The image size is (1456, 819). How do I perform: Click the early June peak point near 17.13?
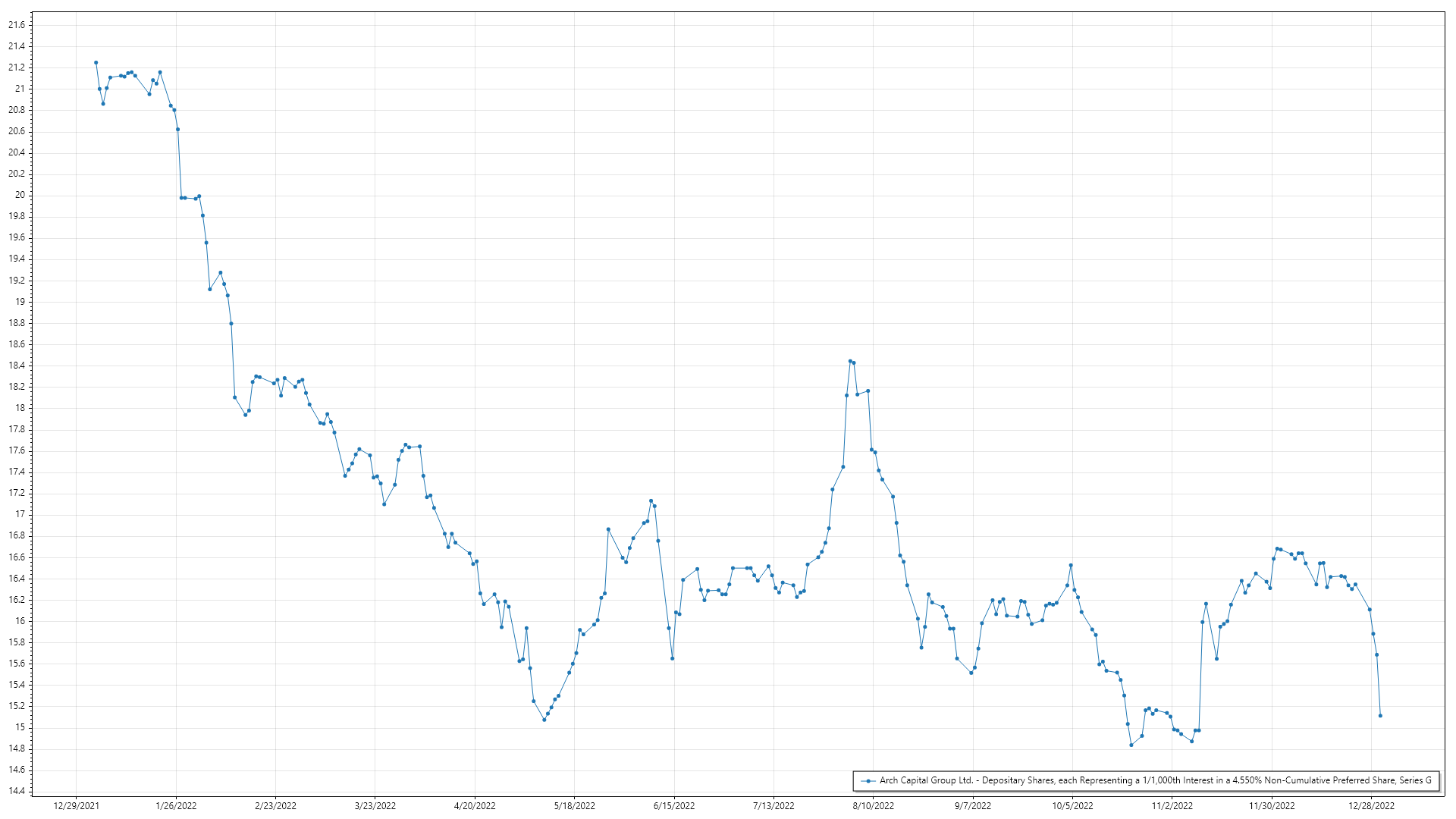(x=651, y=500)
